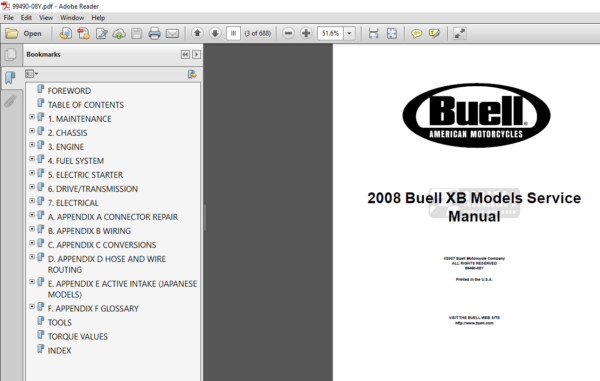Toggle the Page Thumbnails panel

[11, 54]
